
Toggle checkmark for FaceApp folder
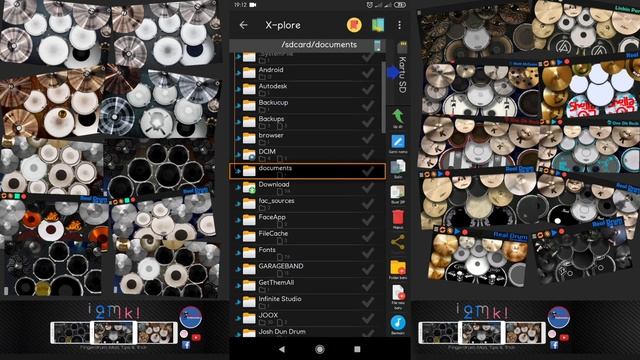tap(368, 220)
